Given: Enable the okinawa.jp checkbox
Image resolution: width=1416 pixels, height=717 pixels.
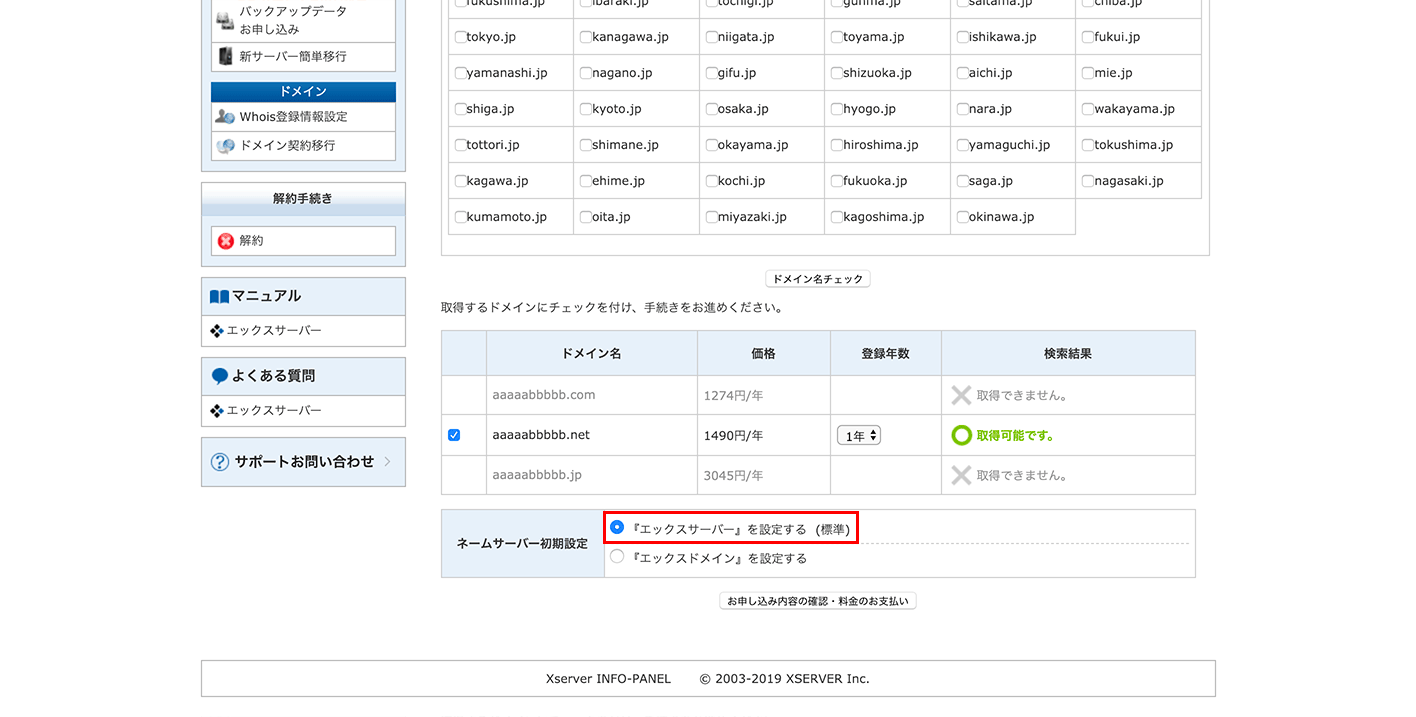Looking at the screenshot, I should click(962, 217).
